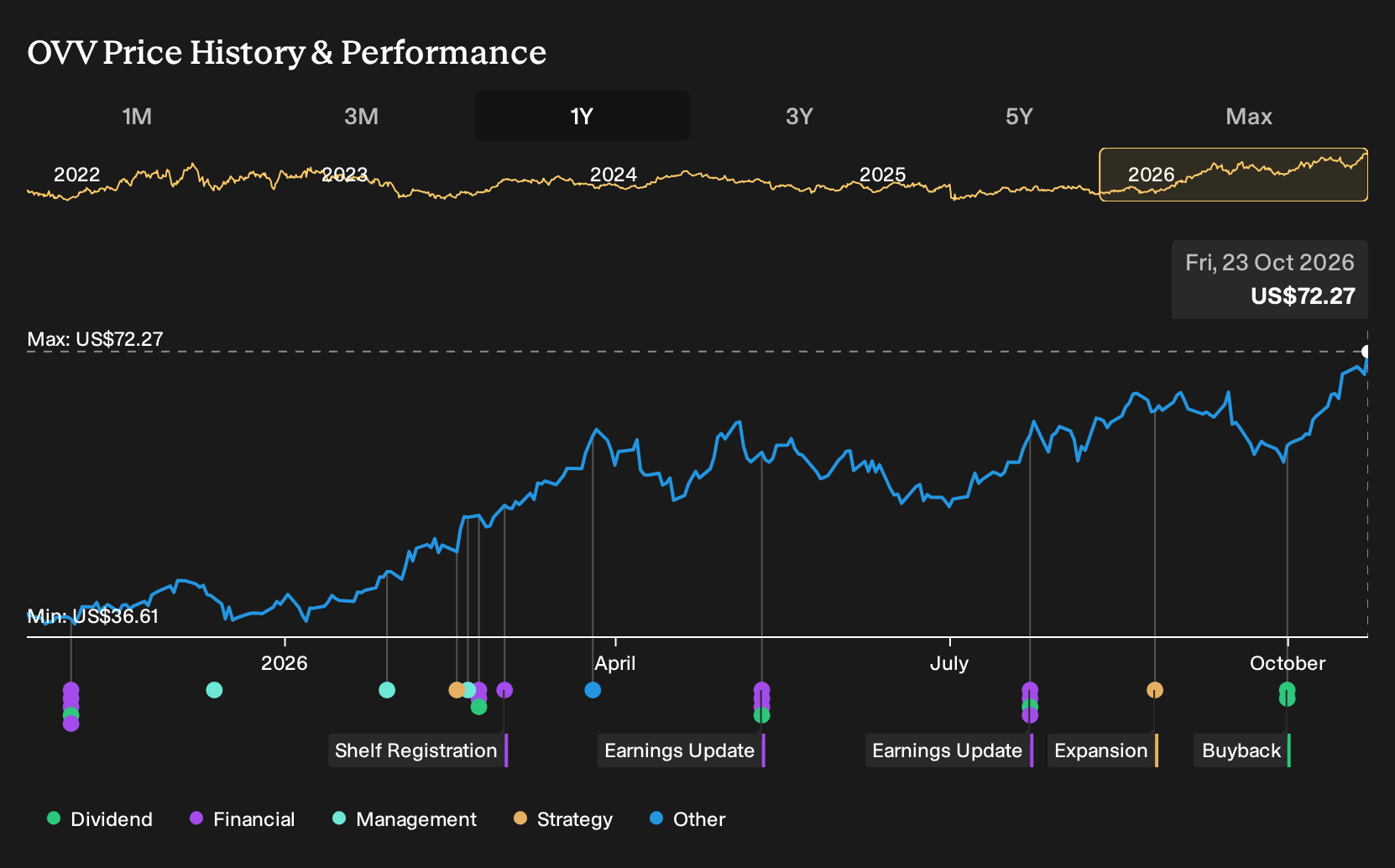Open the Earnings Update label near April
The width and height of the screenshot is (1395, 868).
click(681, 750)
